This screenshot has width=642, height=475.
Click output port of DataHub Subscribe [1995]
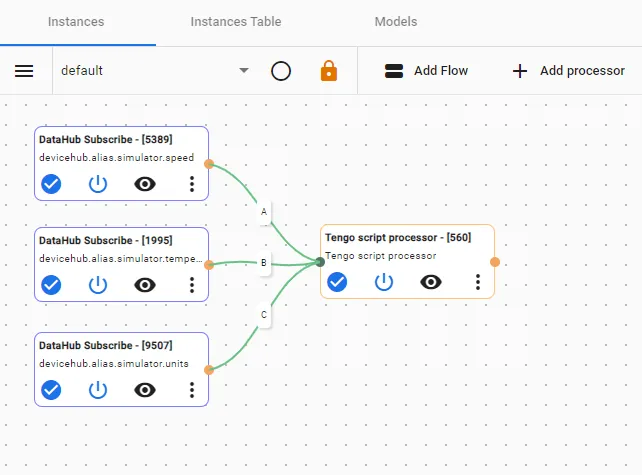tap(209, 265)
